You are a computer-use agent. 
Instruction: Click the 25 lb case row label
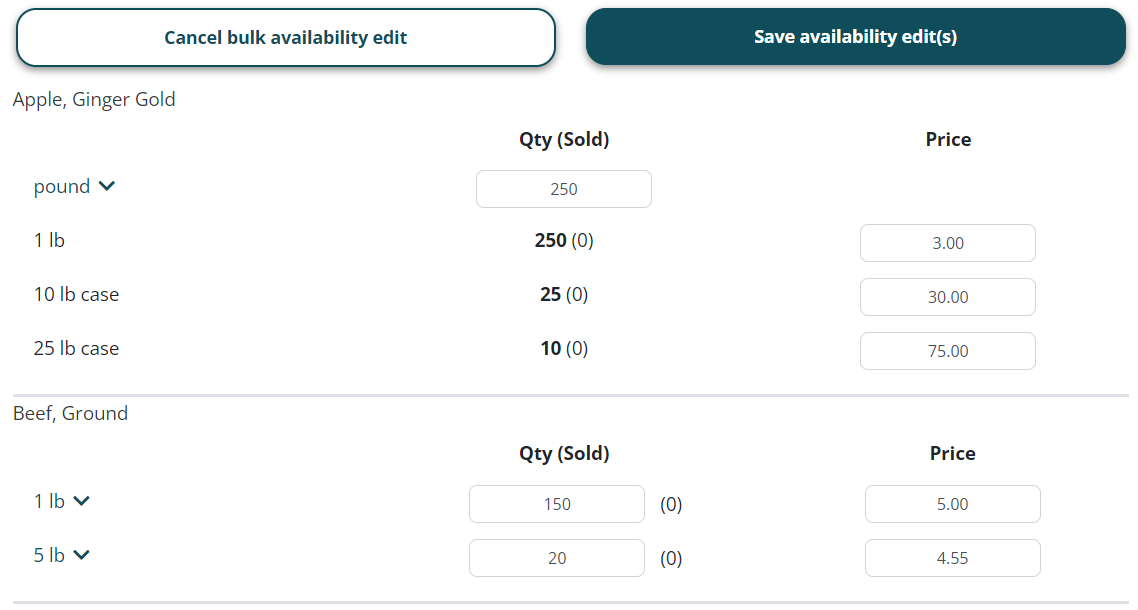click(x=76, y=348)
